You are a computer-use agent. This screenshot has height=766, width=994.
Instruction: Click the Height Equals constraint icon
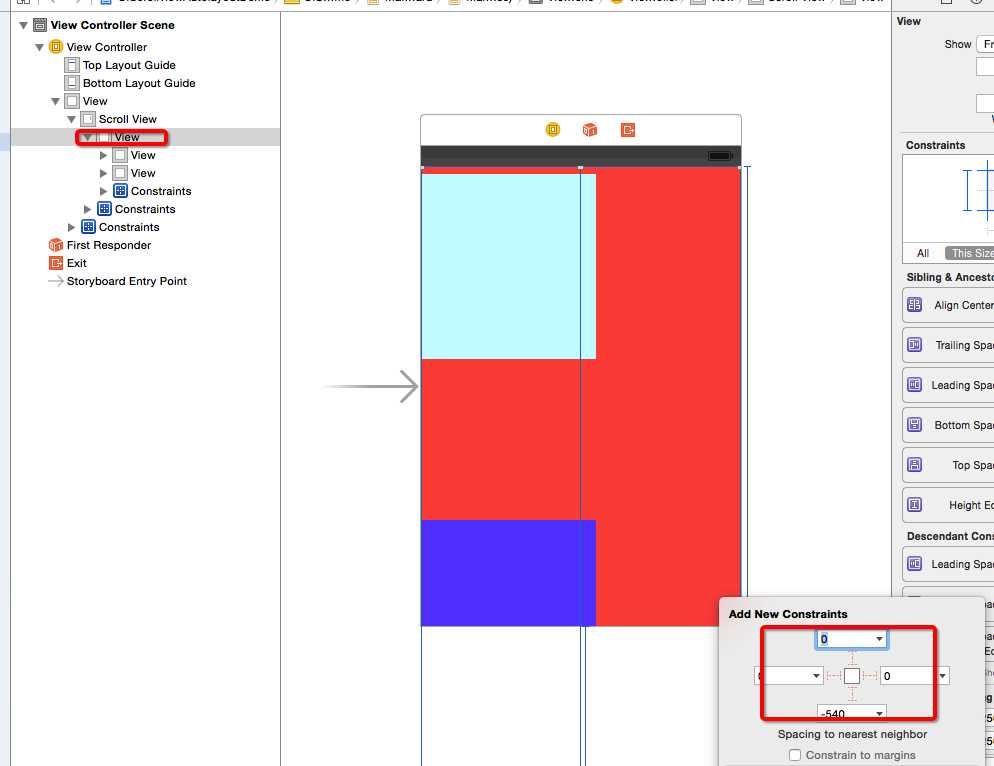tap(914, 505)
